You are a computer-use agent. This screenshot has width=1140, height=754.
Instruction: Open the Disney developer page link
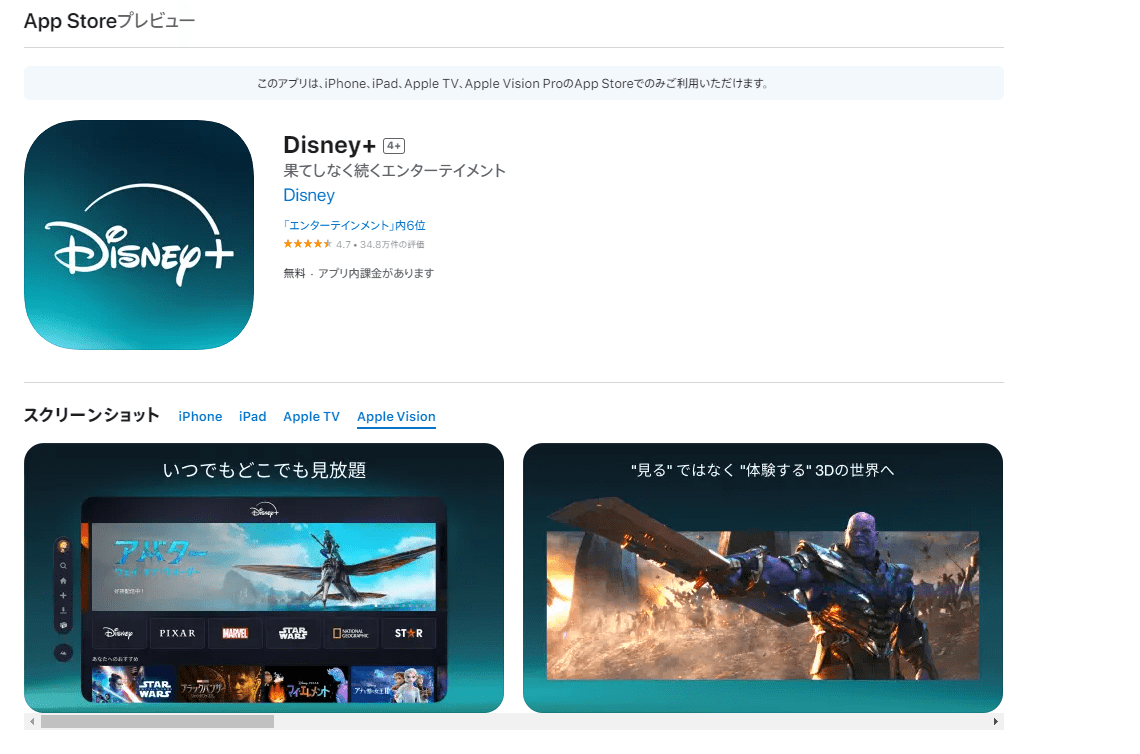click(x=309, y=195)
